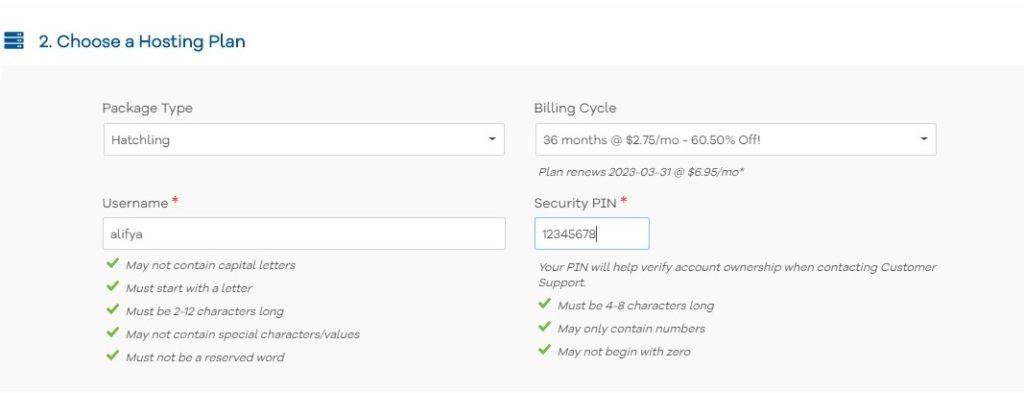Open the Billing Cycle dropdown showing 36 months
This screenshot has height=393, width=1024.
735,140
